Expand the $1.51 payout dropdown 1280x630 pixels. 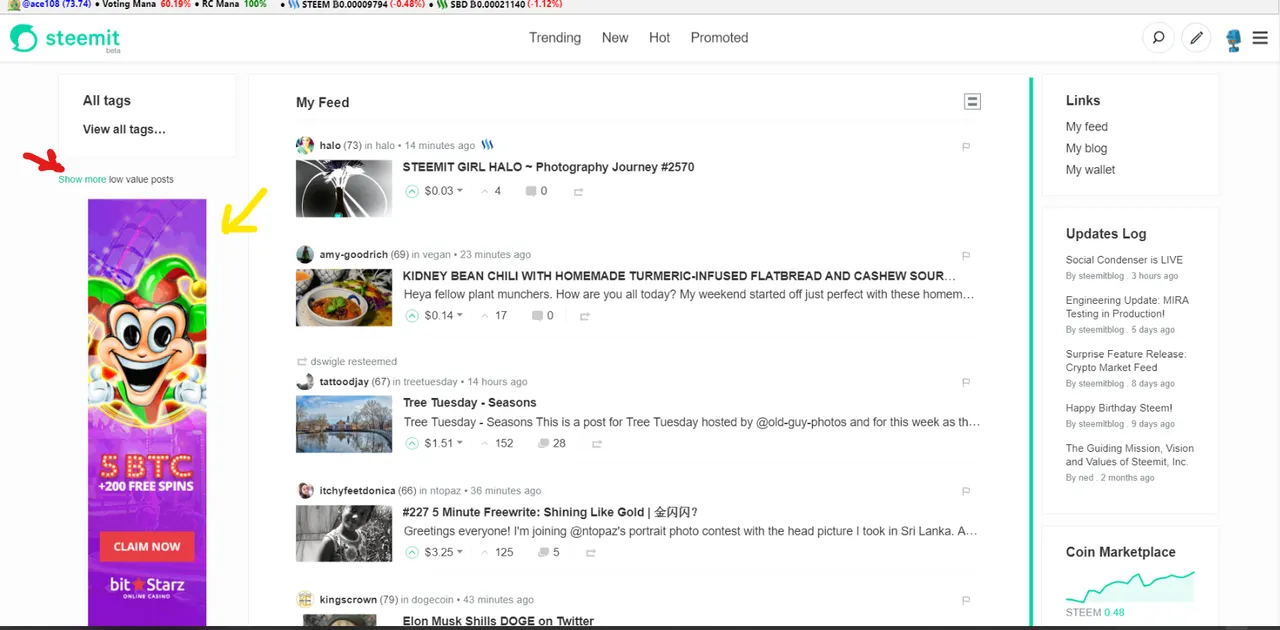[x=444, y=443]
